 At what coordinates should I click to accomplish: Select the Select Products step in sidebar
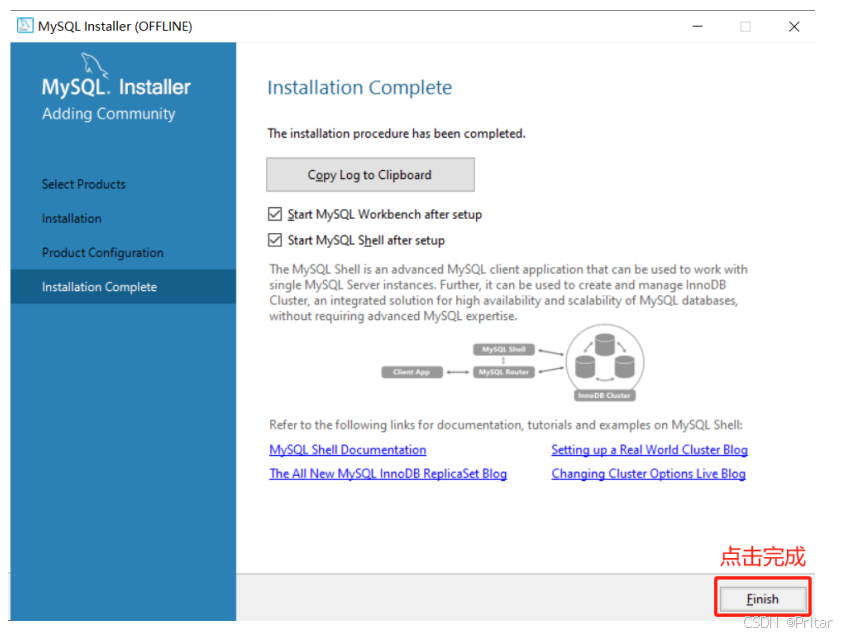(84, 184)
